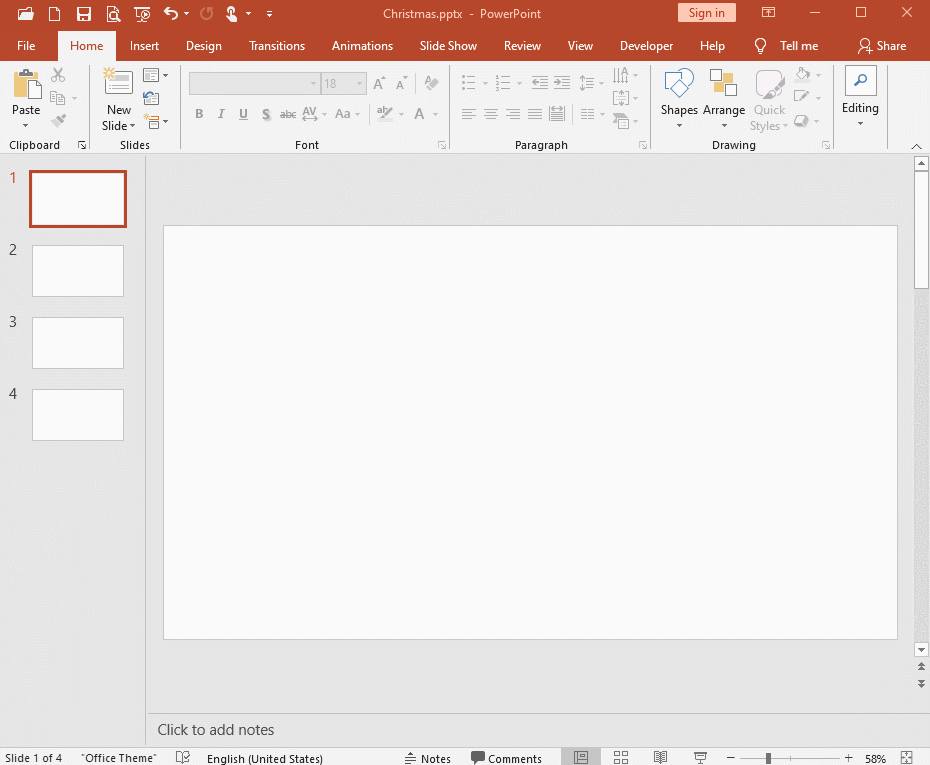The height and width of the screenshot is (765, 930).
Task: Increase font size with the large A icon
Action: pos(379,84)
